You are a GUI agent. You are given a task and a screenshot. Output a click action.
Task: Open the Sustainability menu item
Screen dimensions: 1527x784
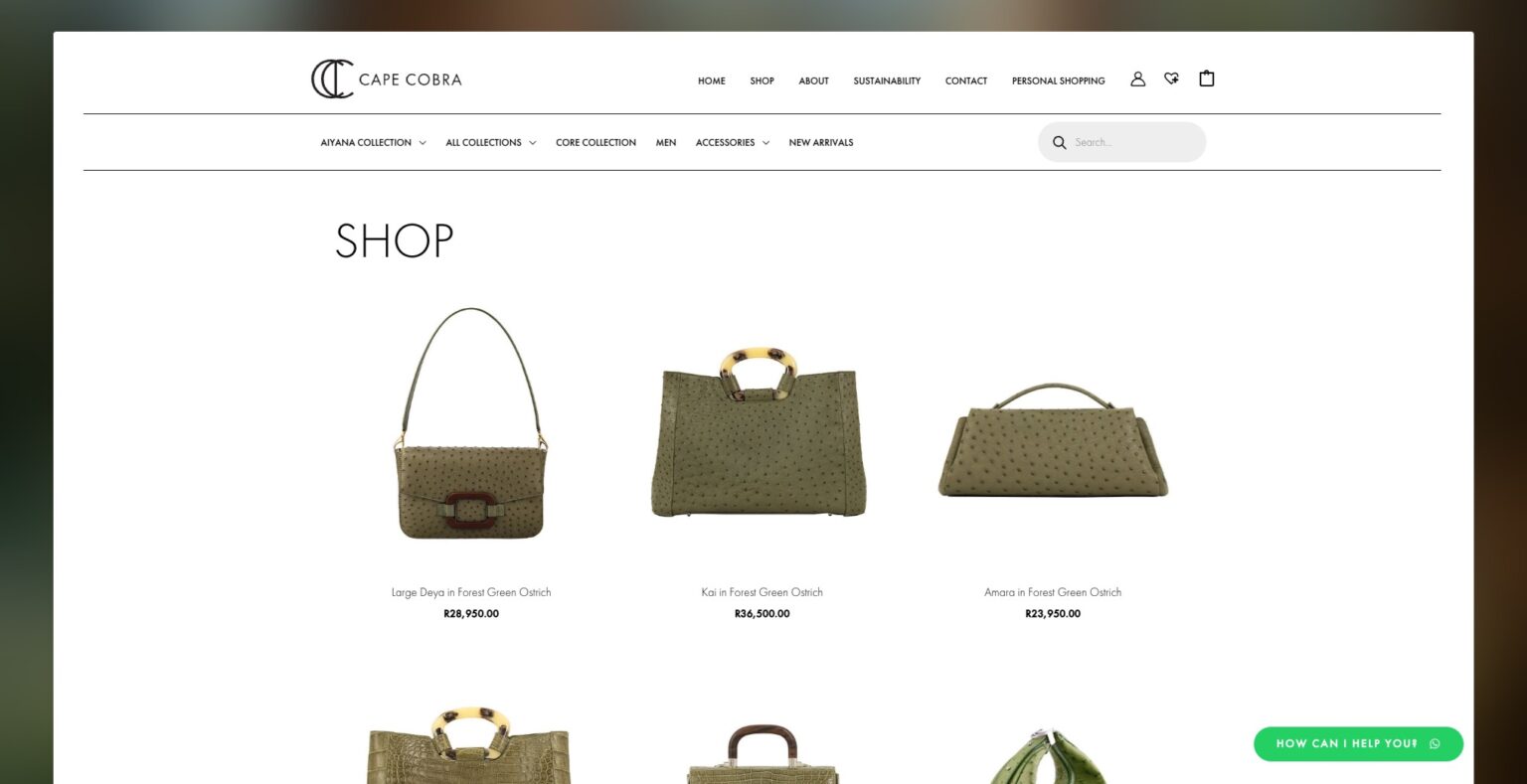click(887, 80)
